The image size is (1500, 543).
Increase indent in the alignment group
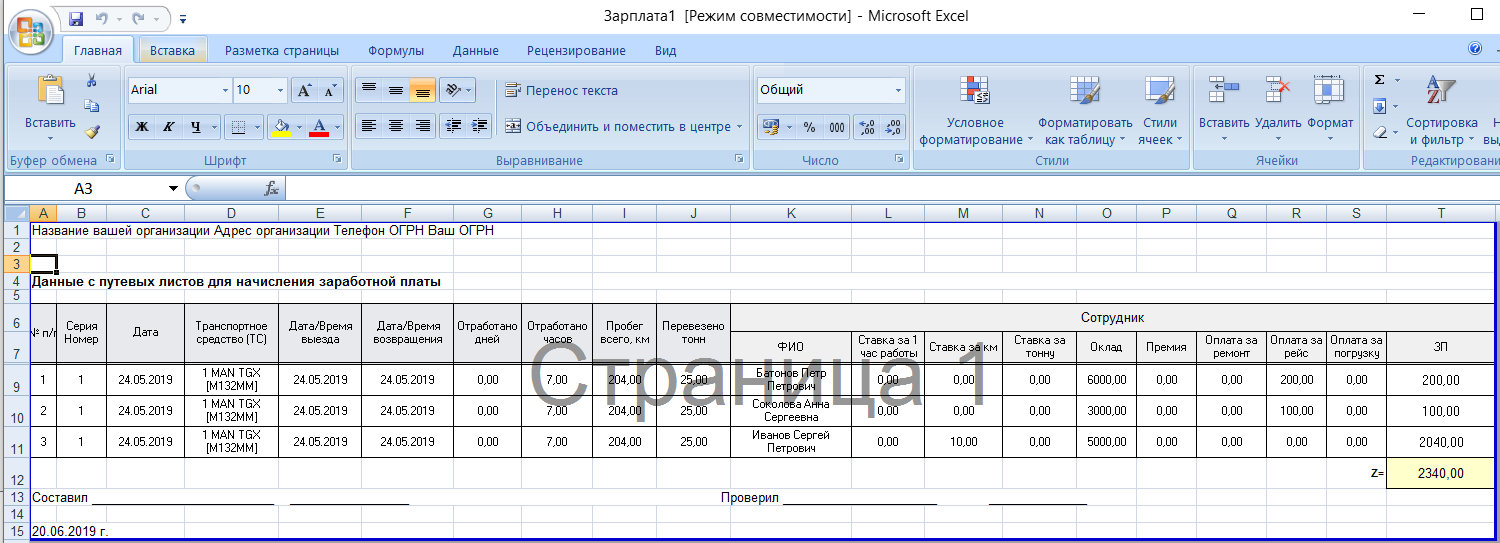(480, 126)
